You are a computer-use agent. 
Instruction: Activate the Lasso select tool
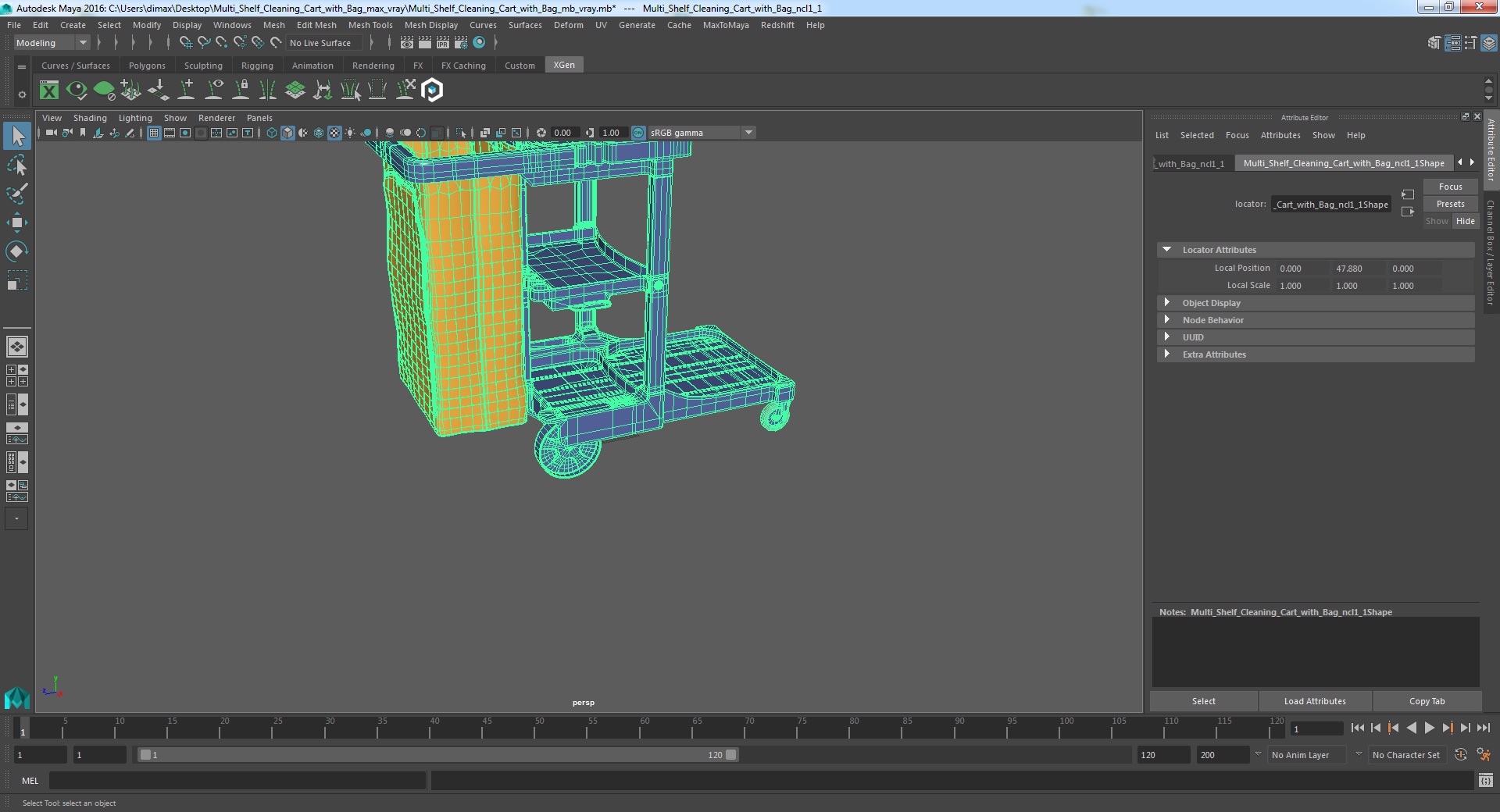[x=17, y=165]
